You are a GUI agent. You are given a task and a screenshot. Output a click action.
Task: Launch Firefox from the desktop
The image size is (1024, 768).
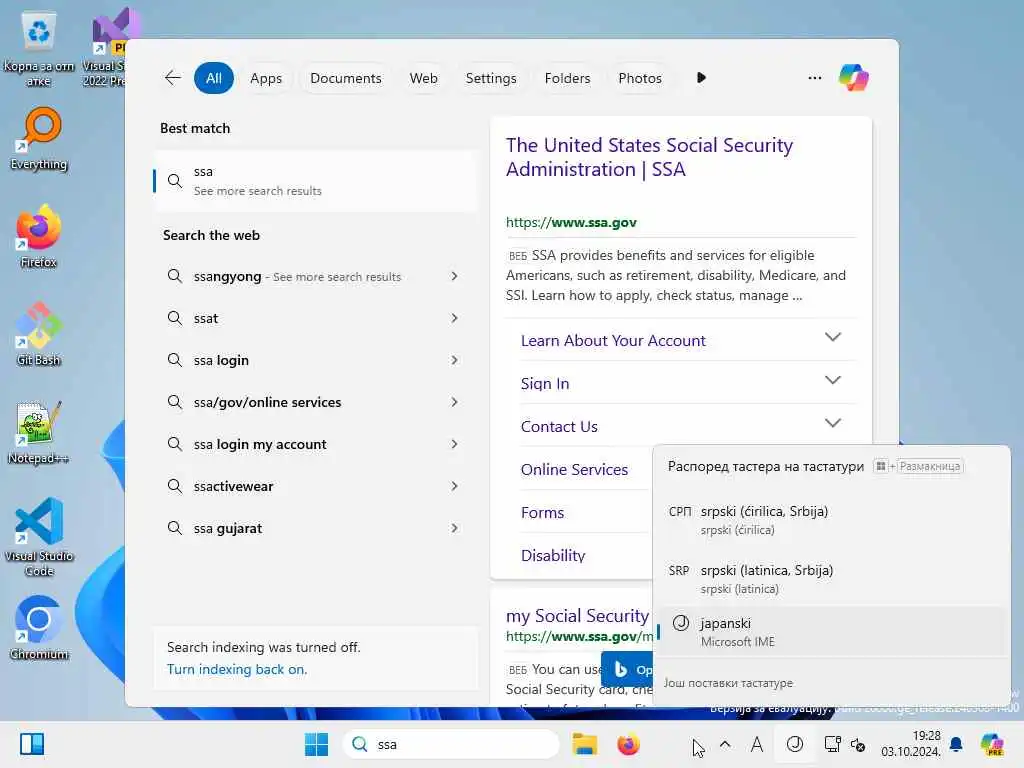click(39, 236)
